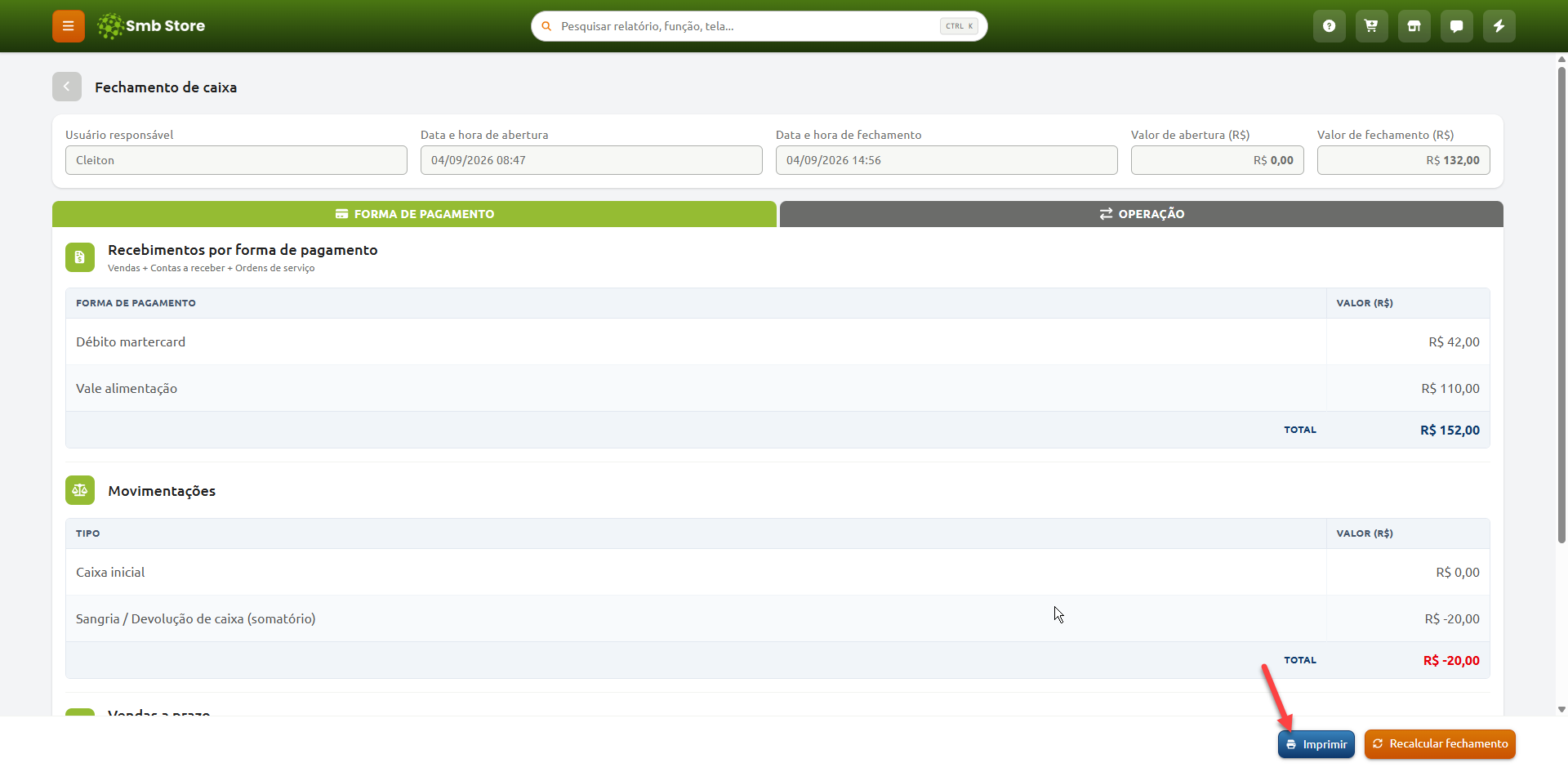Click the store front icon
The image size is (1568, 772).
point(1414,26)
